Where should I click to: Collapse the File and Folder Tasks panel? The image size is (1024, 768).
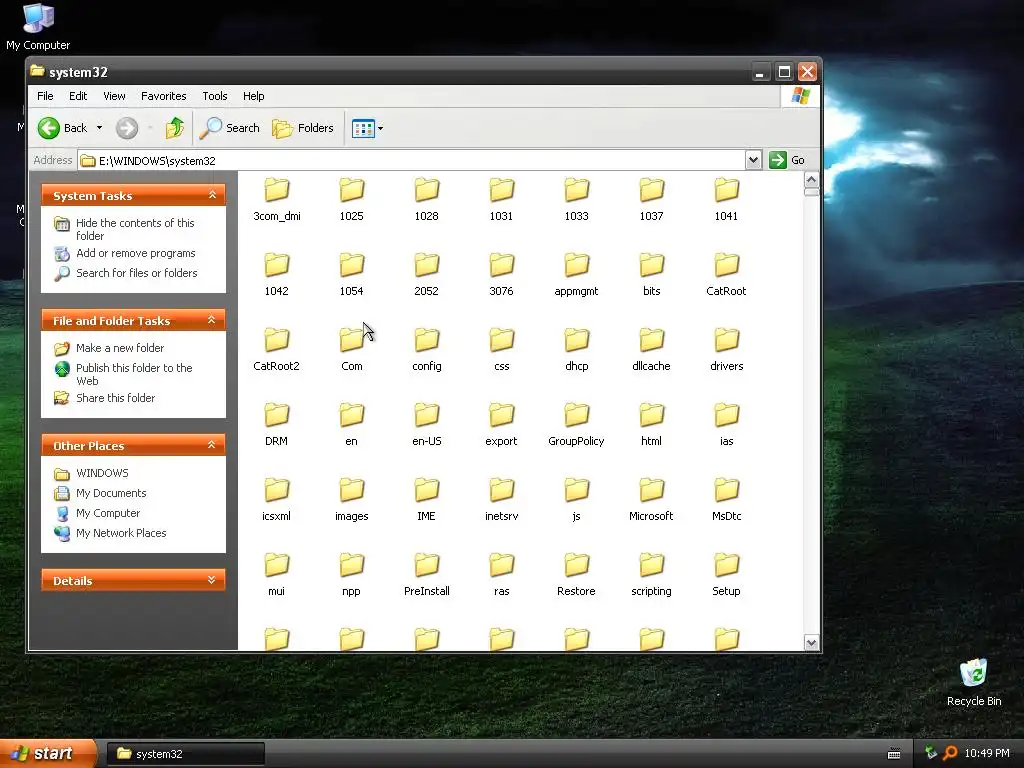(x=212, y=320)
